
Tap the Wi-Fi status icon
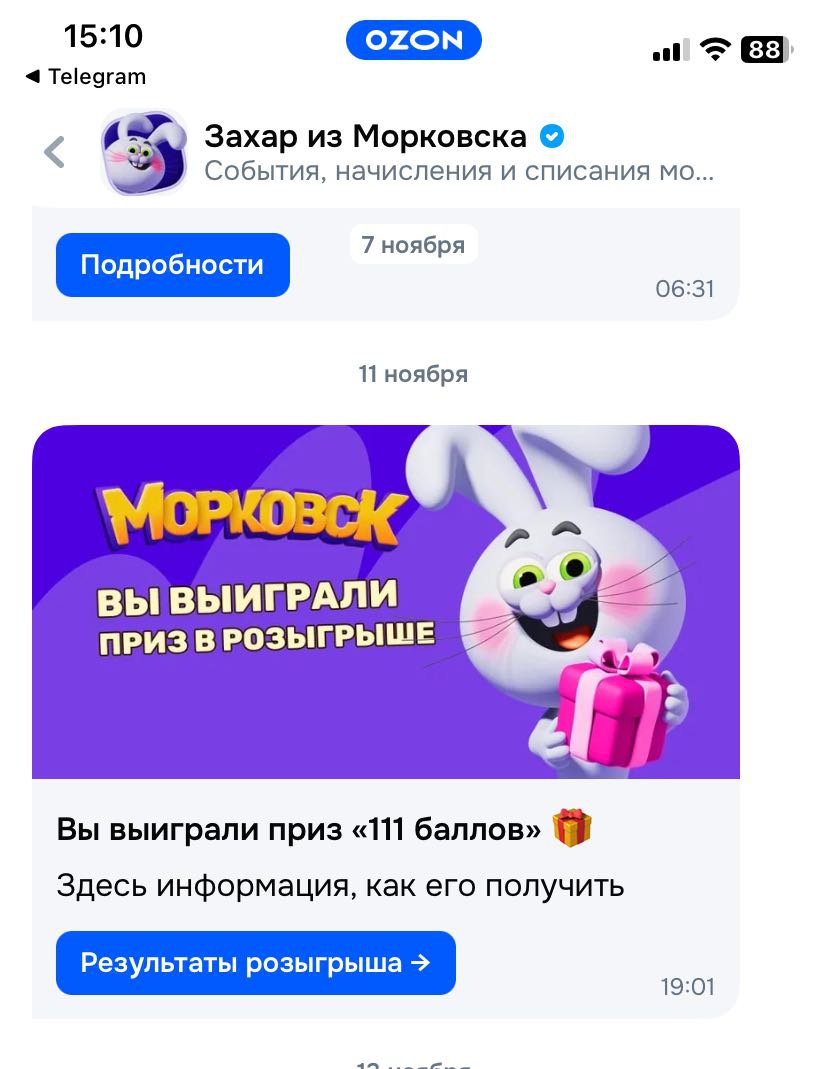tap(715, 50)
